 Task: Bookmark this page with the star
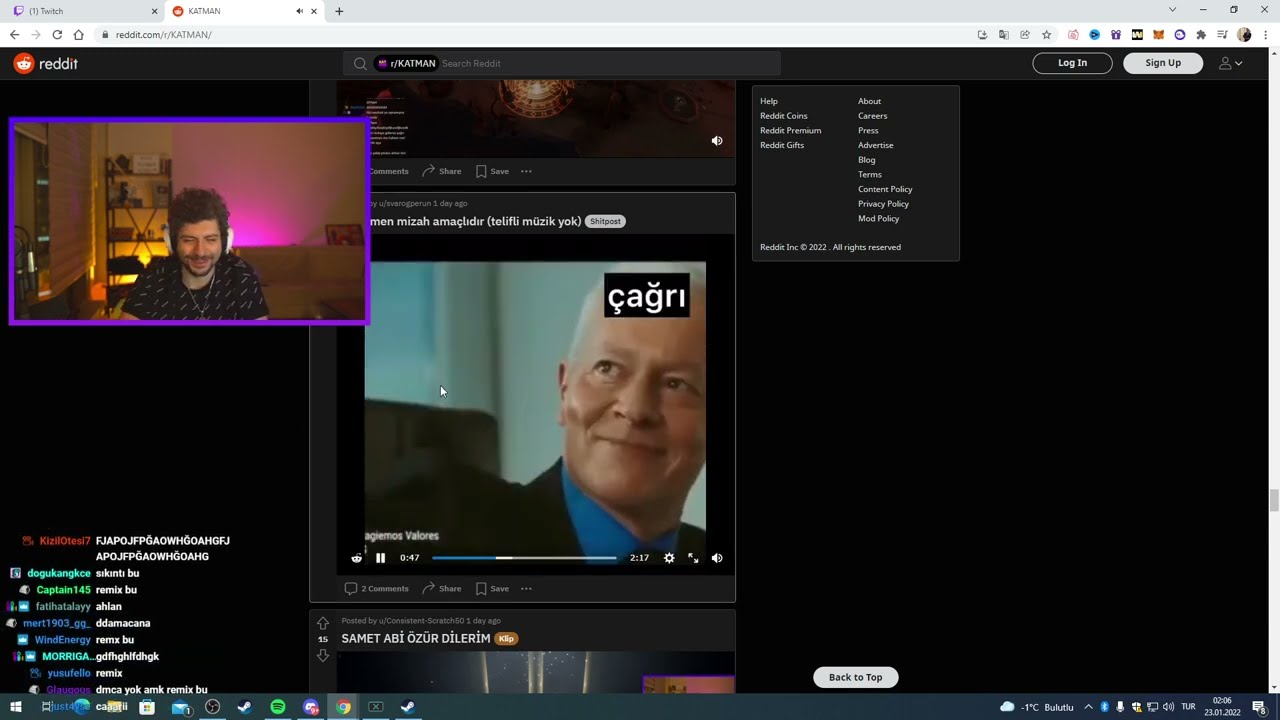(x=1046, y=34)
